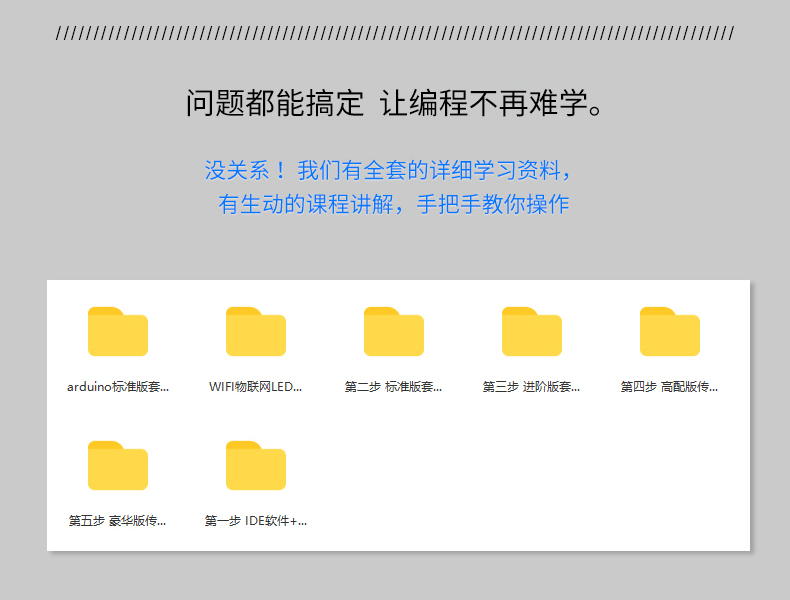
Task: Open the WIFI物联网LED folder icon
Action: (256, 332)
